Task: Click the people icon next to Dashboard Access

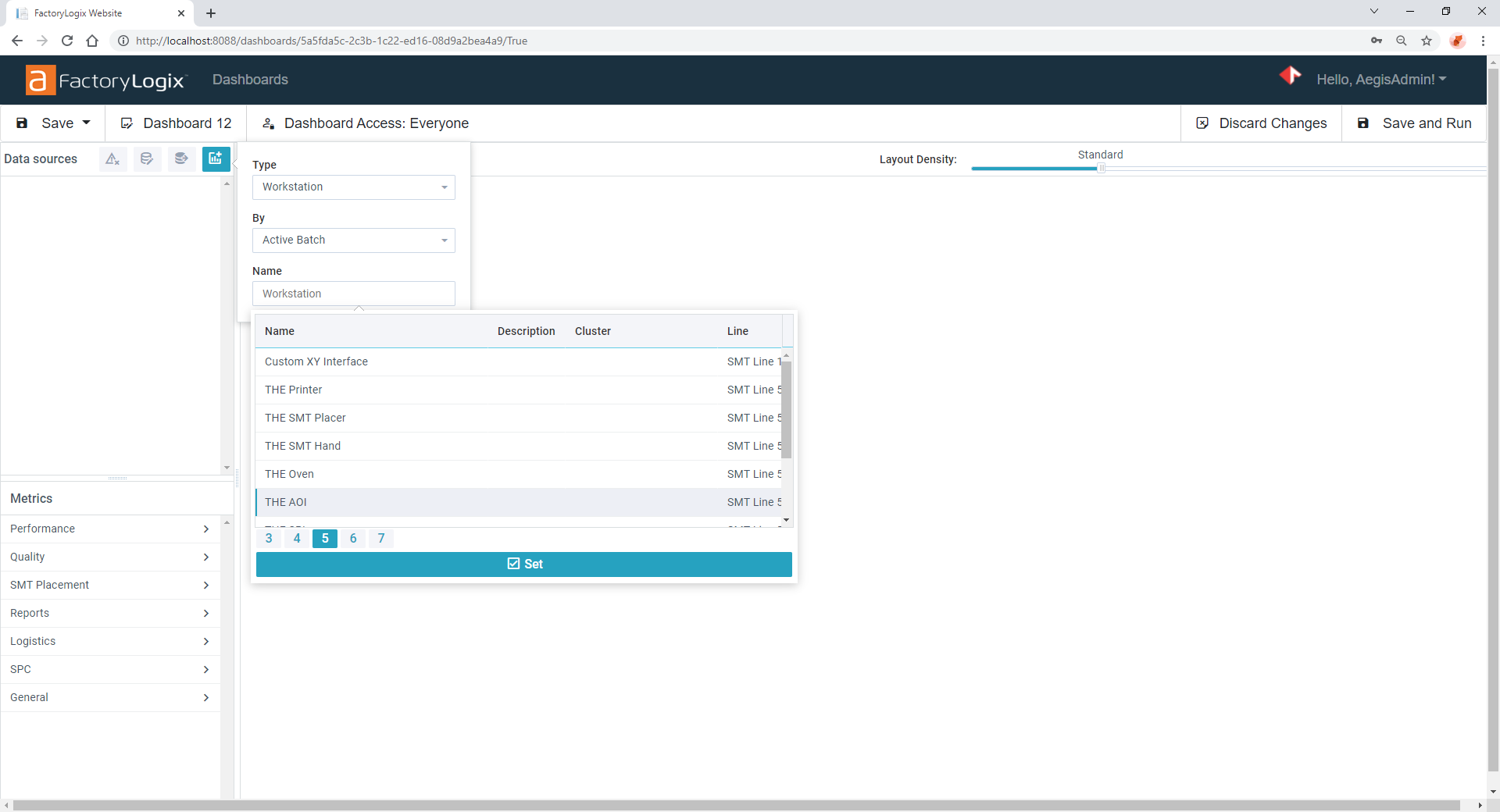Action: (268, 123)
